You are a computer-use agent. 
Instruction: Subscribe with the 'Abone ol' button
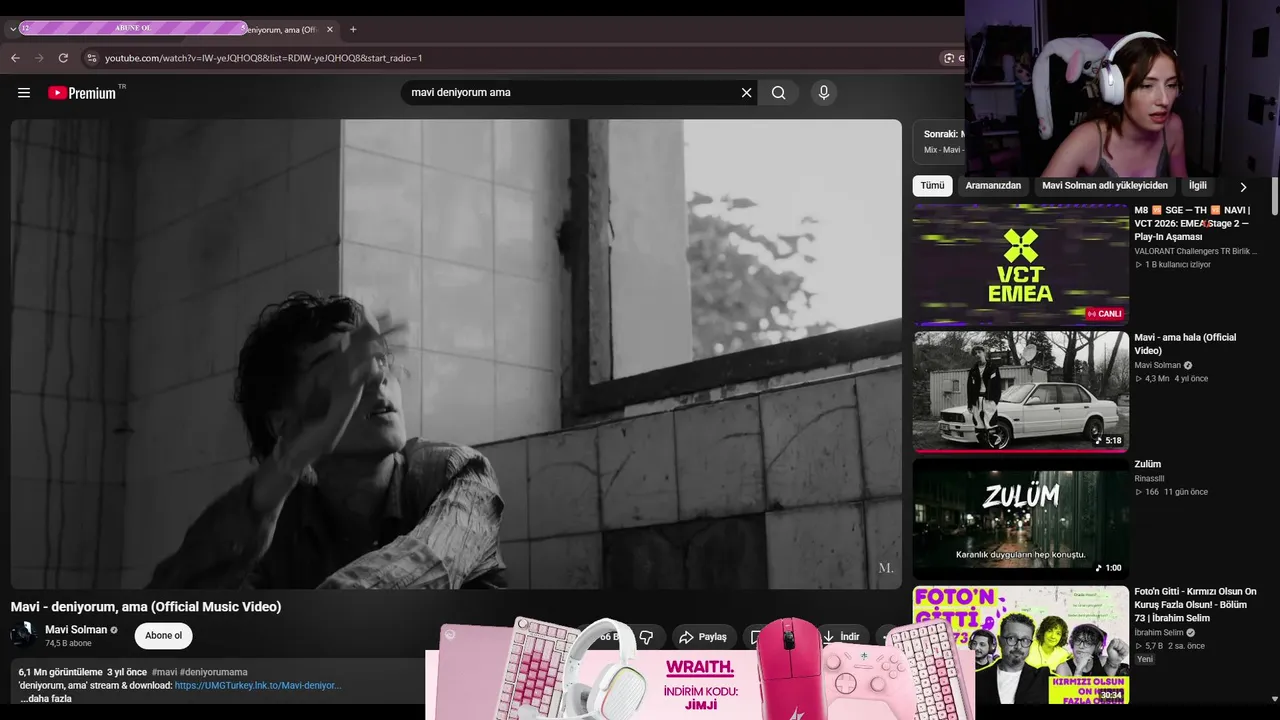pyautogui.click(x=164, y=635)
